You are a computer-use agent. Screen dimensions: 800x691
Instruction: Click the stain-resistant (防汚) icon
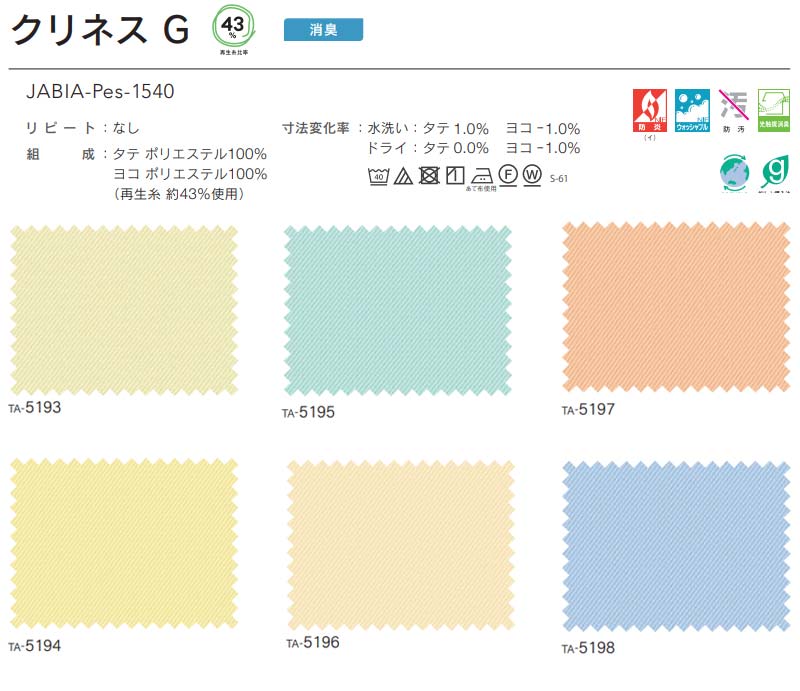735,107
